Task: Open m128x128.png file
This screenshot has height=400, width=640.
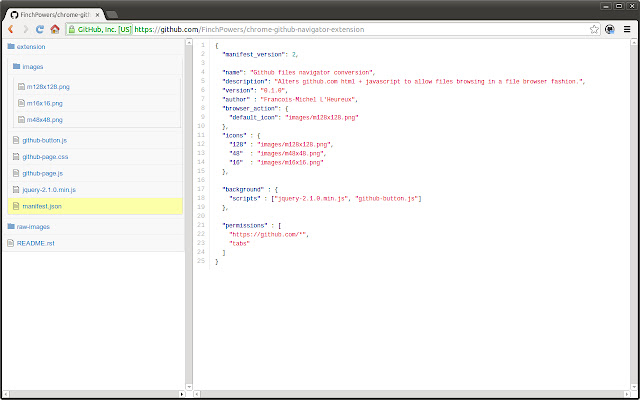Action: coord(48,87)
